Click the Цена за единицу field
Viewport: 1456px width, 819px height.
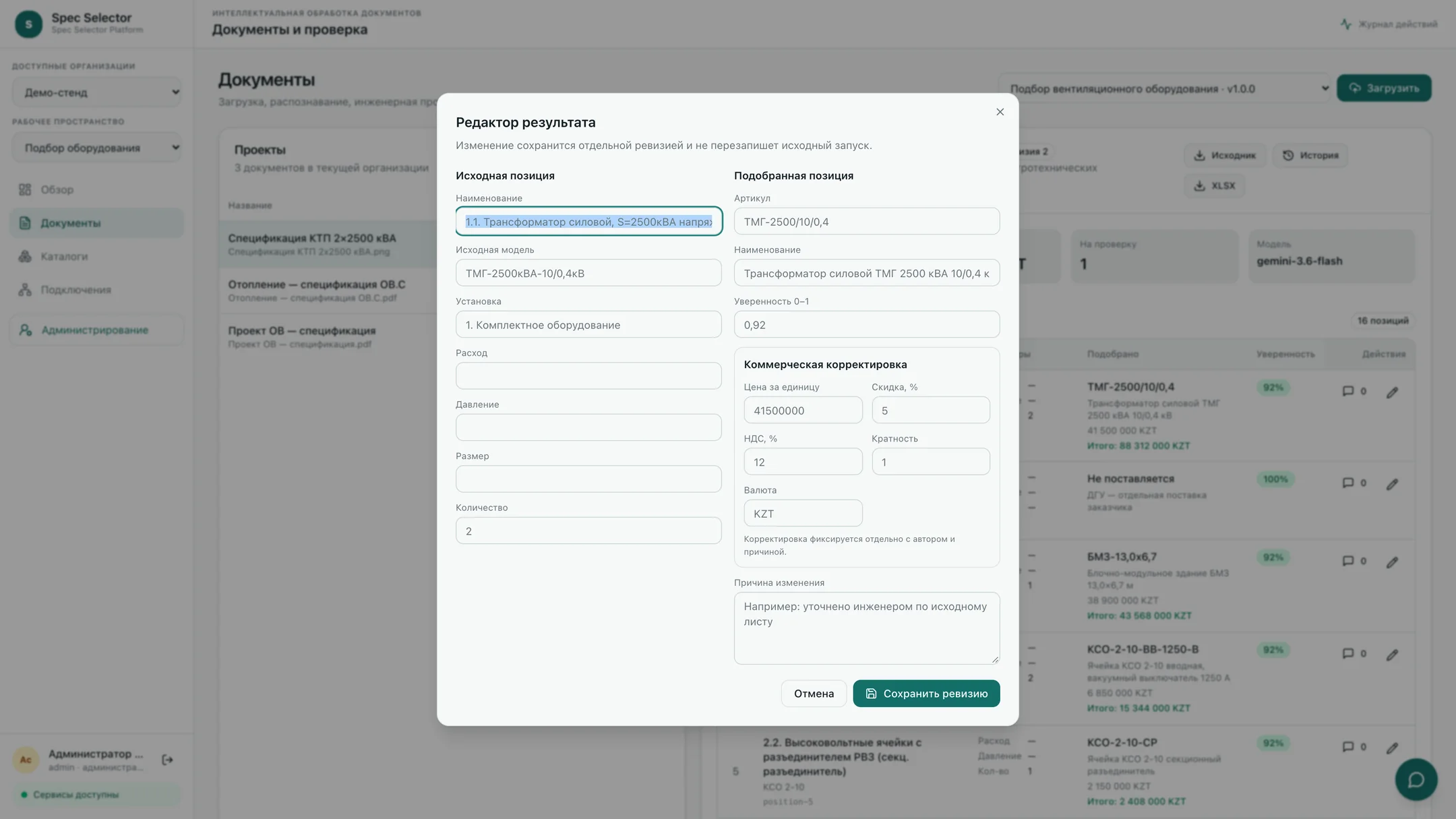tap(803, 410)
